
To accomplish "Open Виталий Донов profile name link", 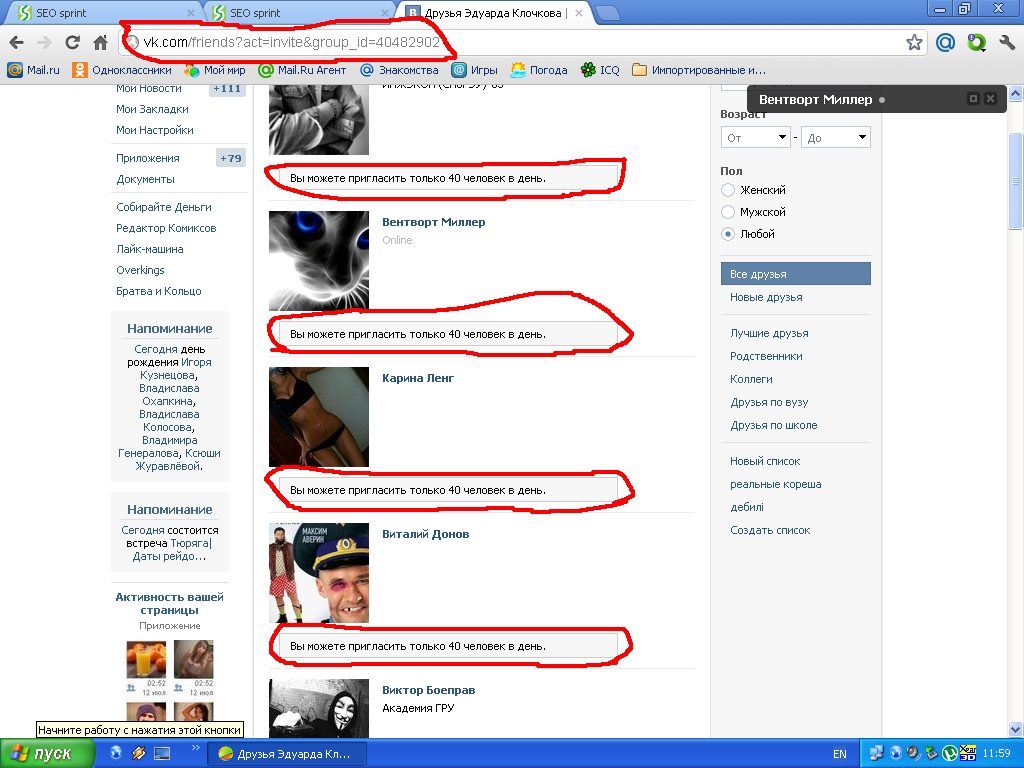I will 426,534.
